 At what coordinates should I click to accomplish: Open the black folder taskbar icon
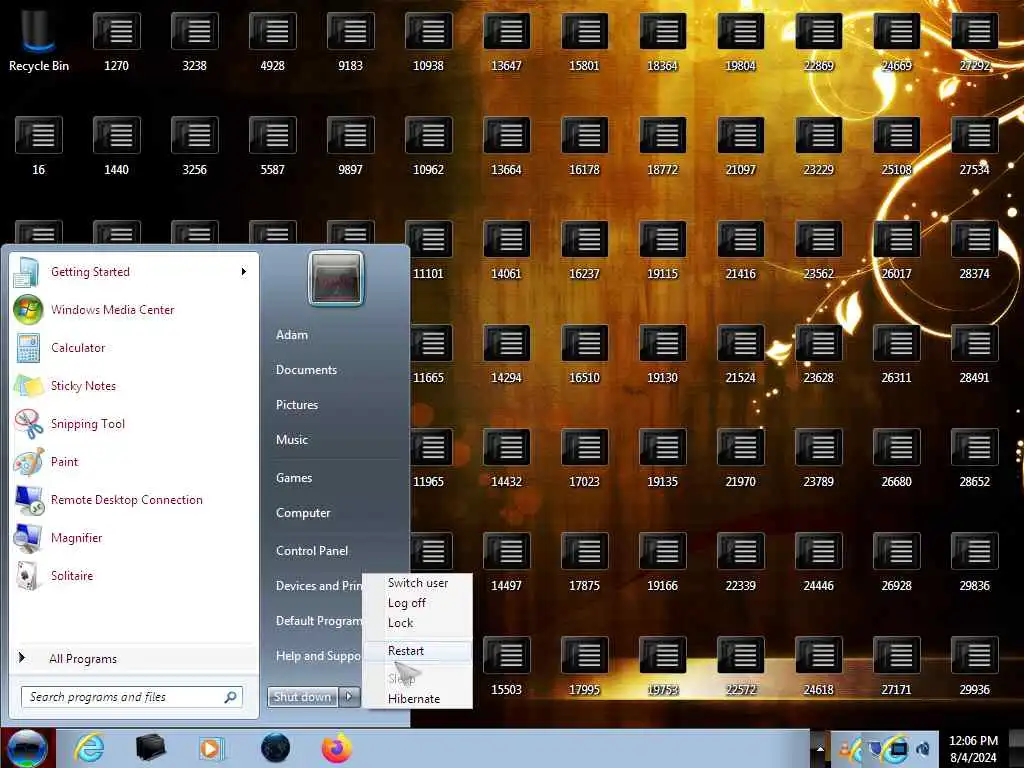click(150, 748)
